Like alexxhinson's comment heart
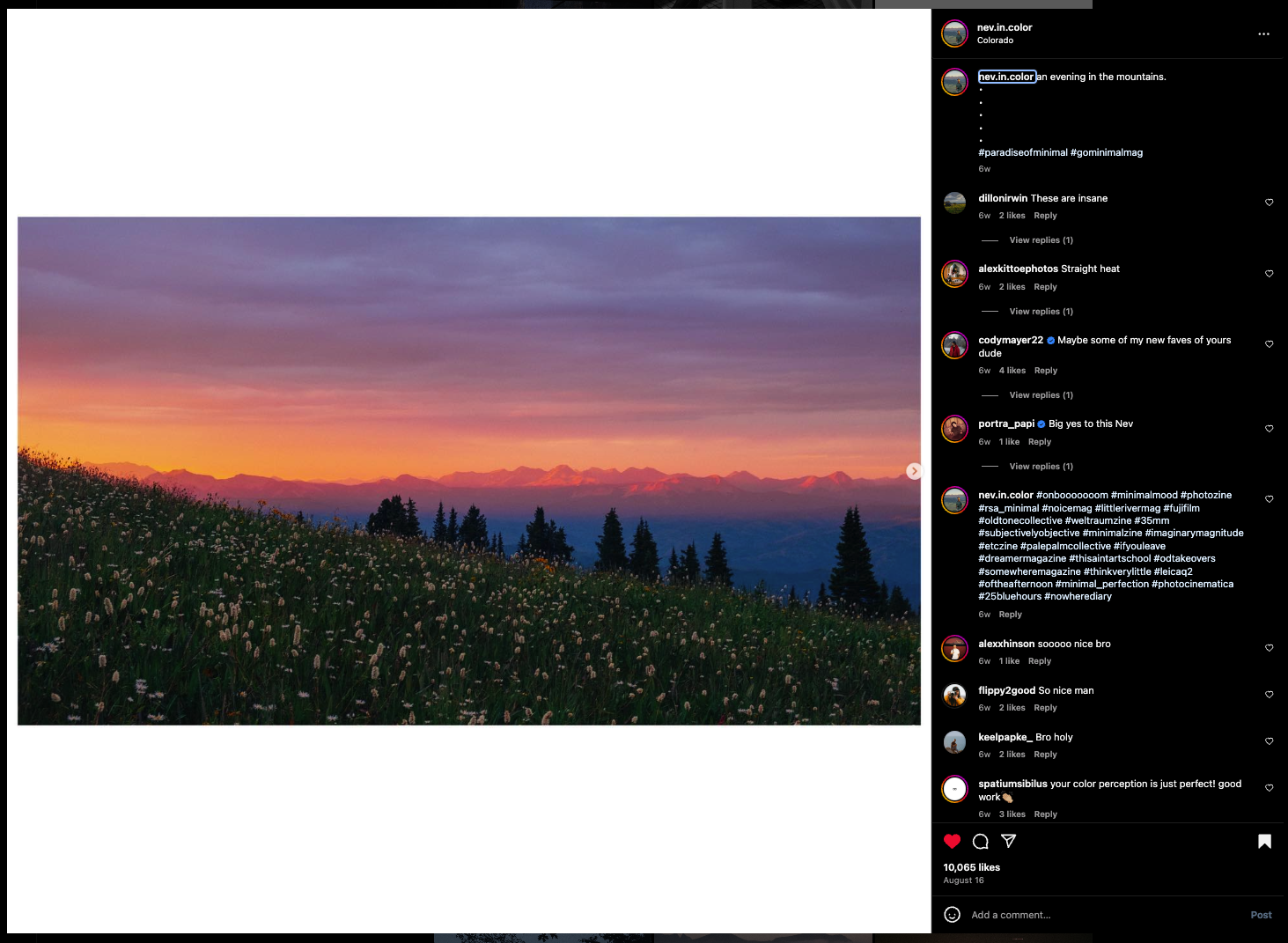The width and height of the screenshot is (1288, 943). 1269,648
